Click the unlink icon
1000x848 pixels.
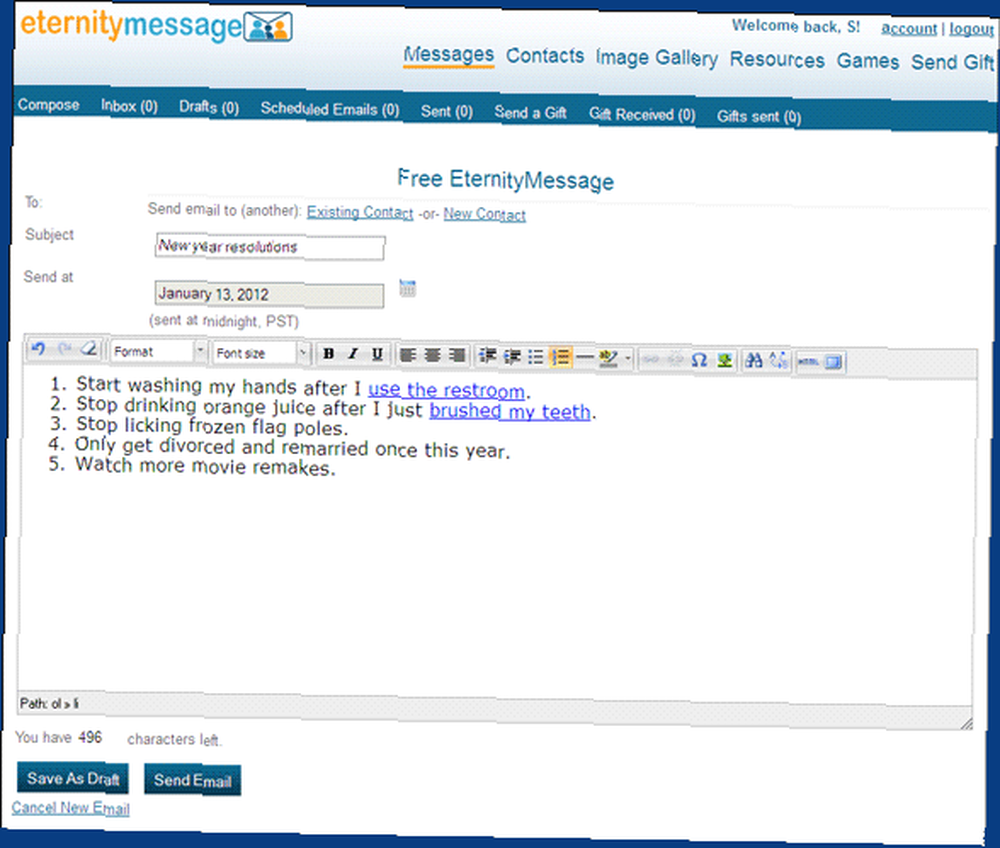(675, 360)
